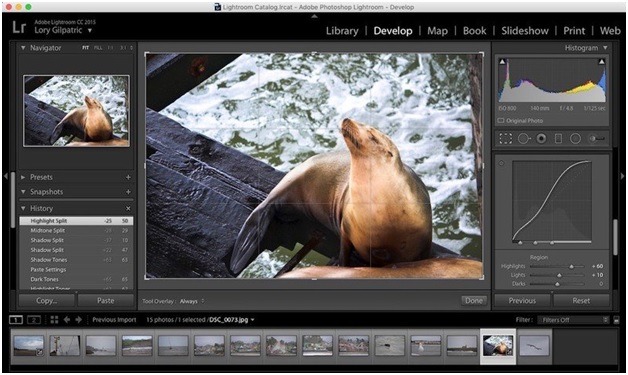628x375 pixels.
Task: Open DSC_0073.jpg filmstrip source dropdown
Action: 253,320
